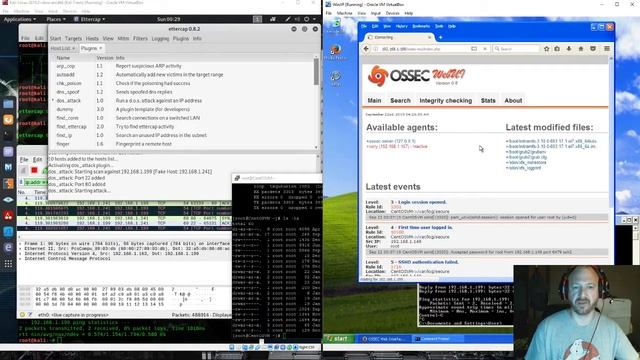Open Wireshark File menu
Image resolution: width=640 pixels, height=360 pixels.
tap(24, 159)
